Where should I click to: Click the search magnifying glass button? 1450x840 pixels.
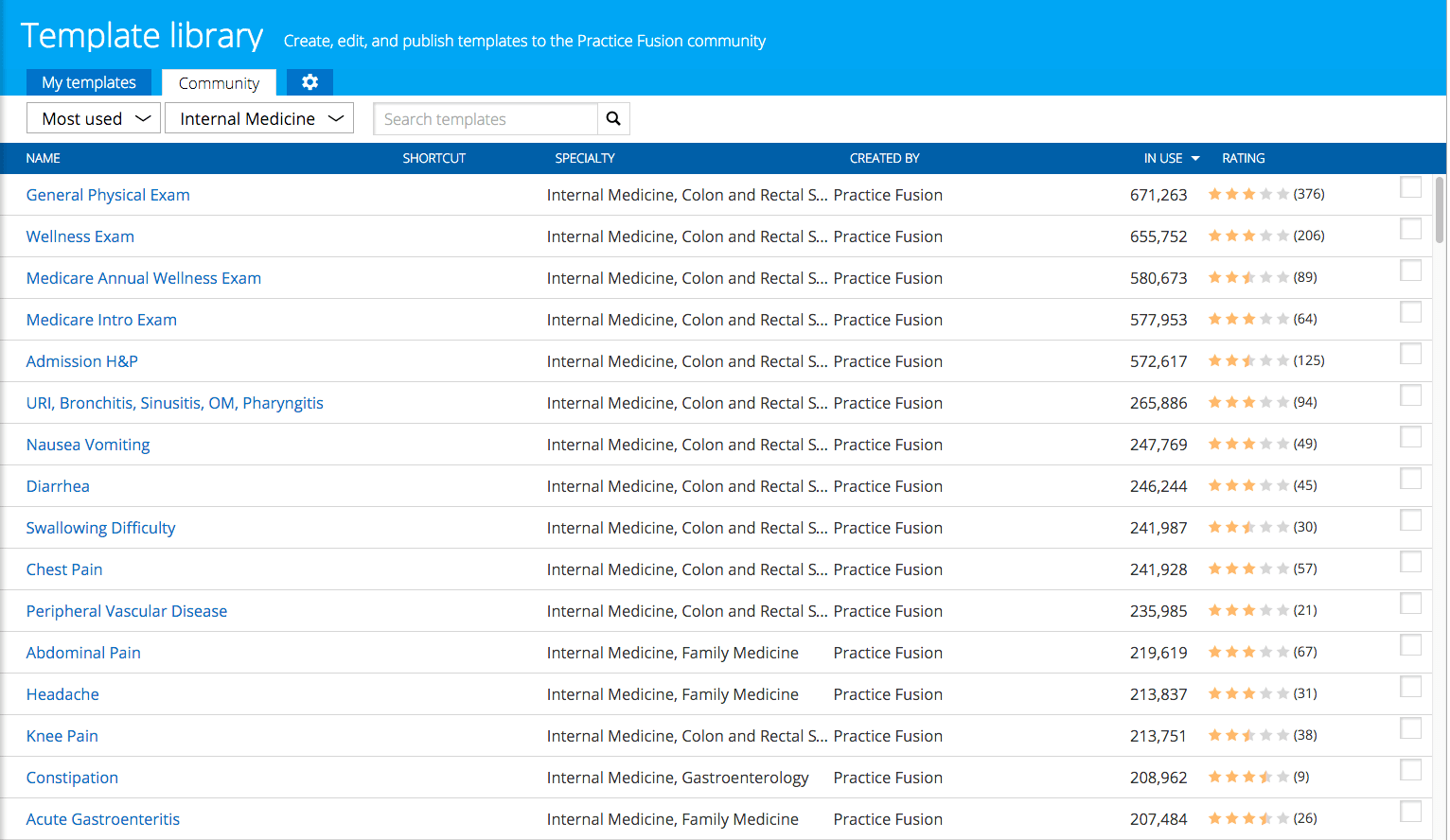[x=613, y=119]
